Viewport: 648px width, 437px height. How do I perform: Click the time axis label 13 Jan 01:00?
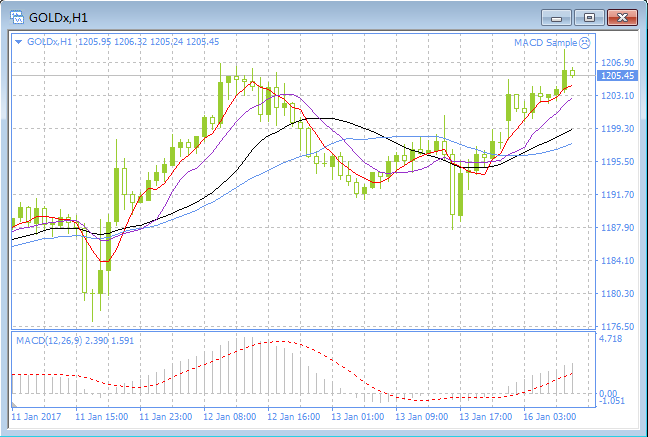pos(358,416)
